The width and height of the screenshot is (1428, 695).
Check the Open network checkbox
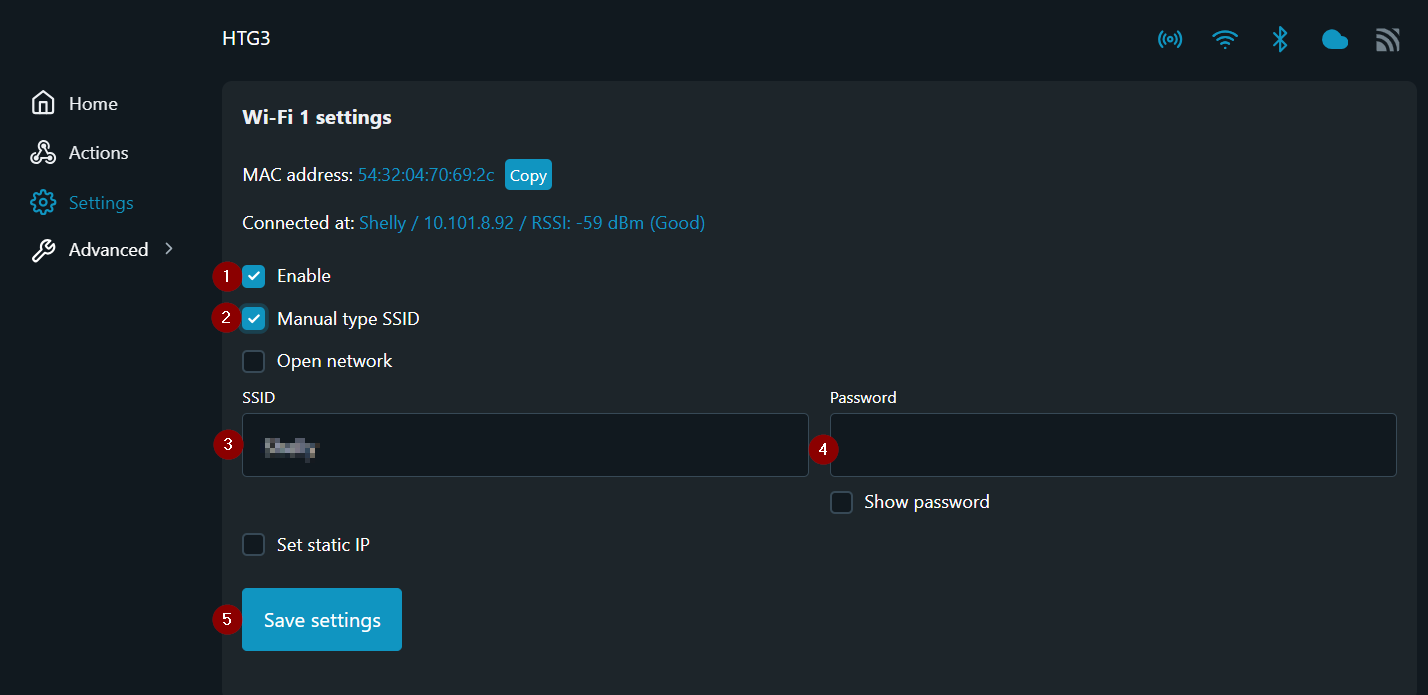click(254, 361)
